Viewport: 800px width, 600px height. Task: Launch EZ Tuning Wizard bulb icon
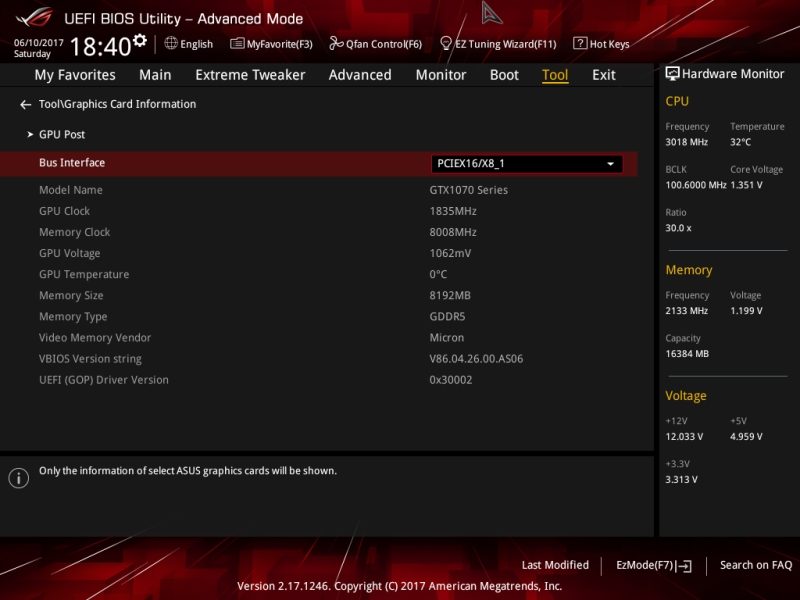tap(446, 43)
